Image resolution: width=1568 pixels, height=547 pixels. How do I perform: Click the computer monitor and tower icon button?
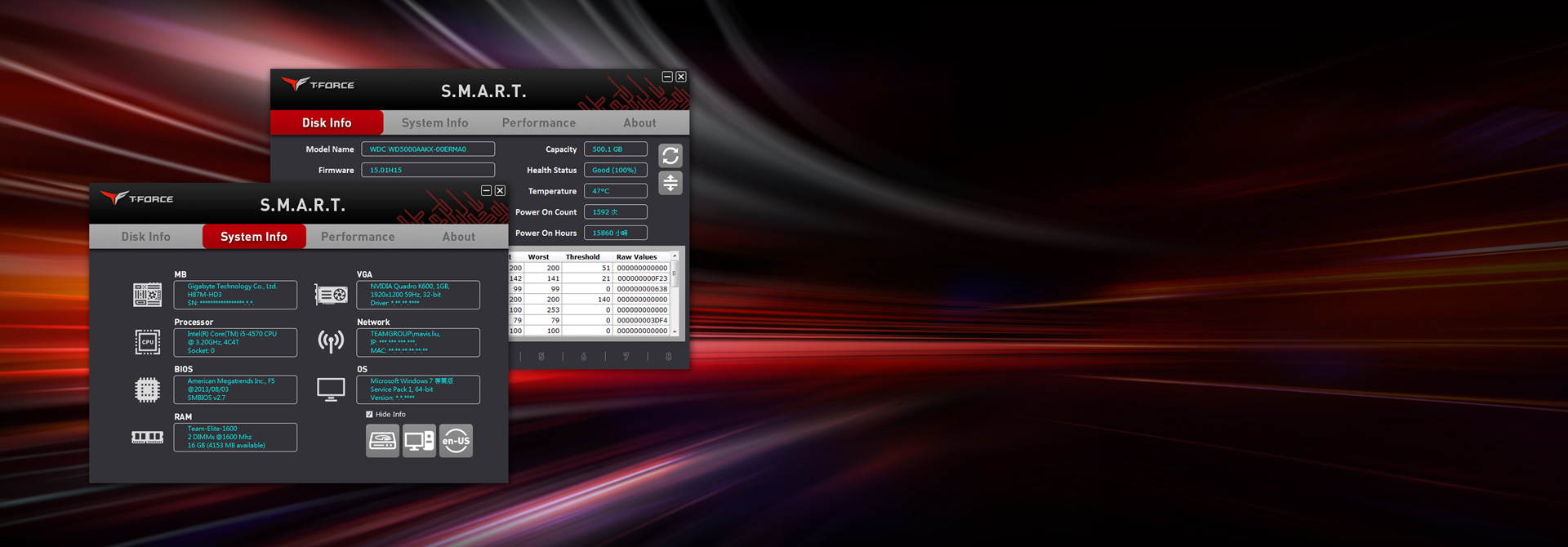(x=419, y=441)
